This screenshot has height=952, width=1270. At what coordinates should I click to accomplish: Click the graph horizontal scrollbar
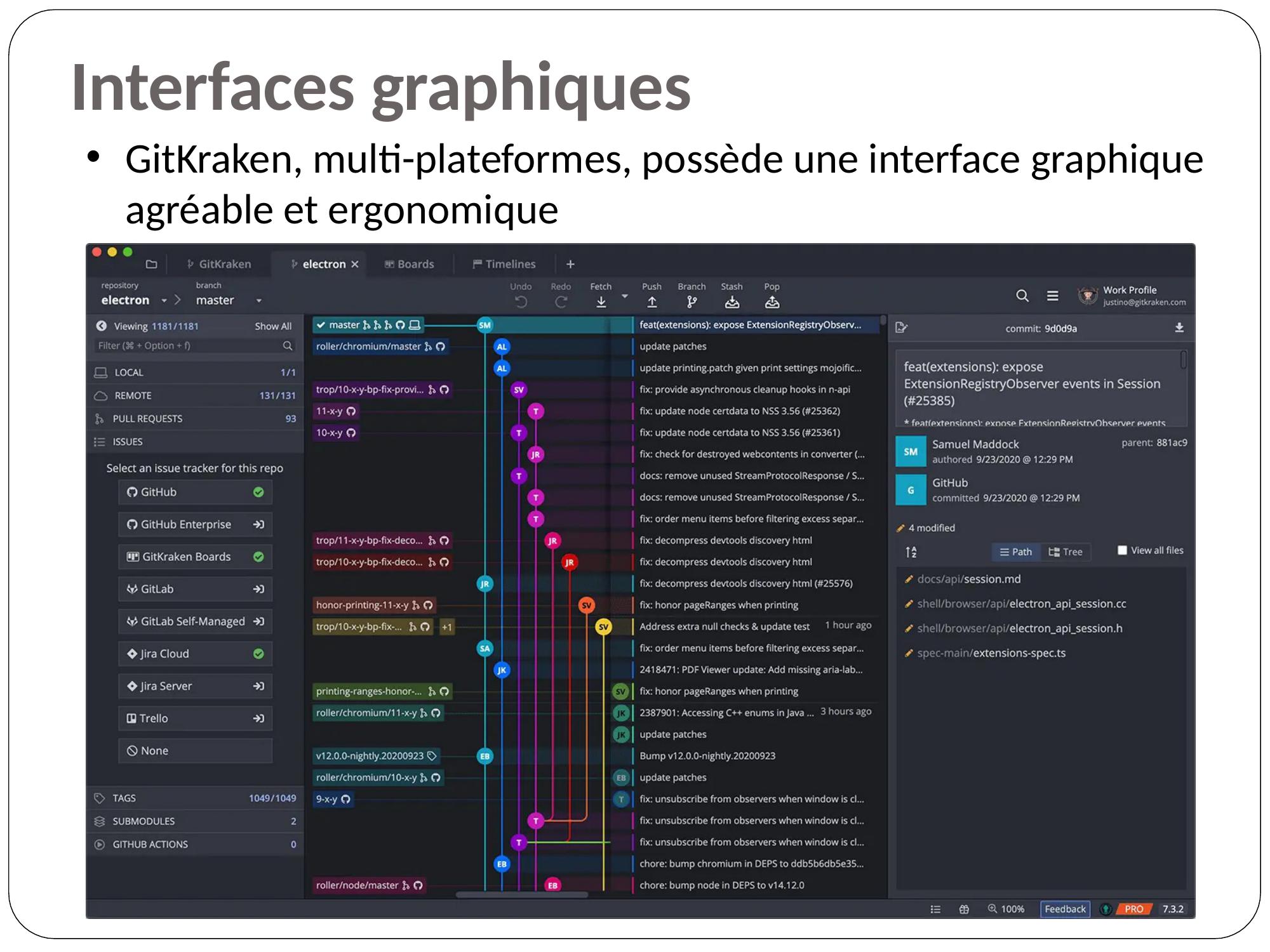522,895
